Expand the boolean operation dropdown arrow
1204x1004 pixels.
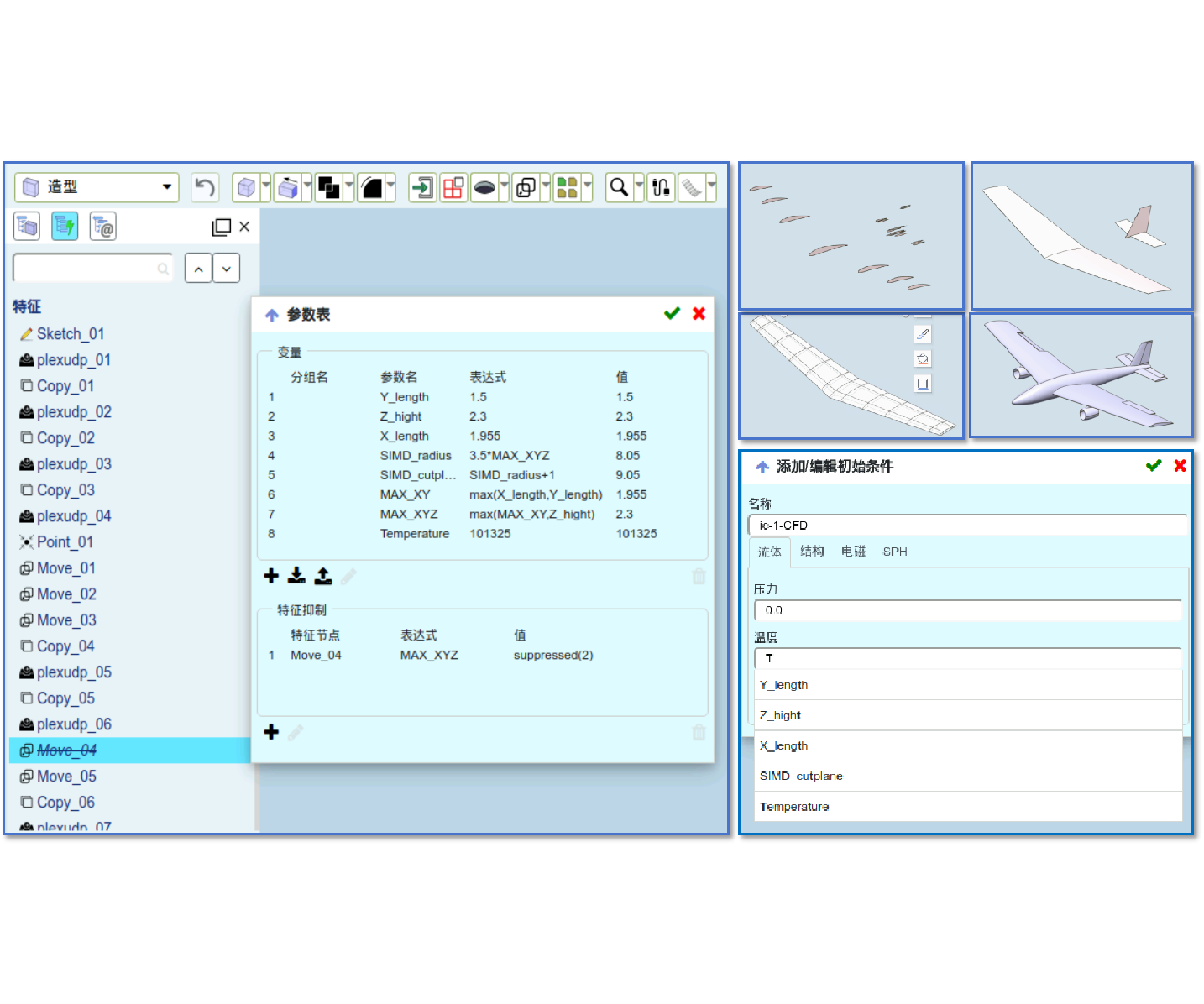348,187
